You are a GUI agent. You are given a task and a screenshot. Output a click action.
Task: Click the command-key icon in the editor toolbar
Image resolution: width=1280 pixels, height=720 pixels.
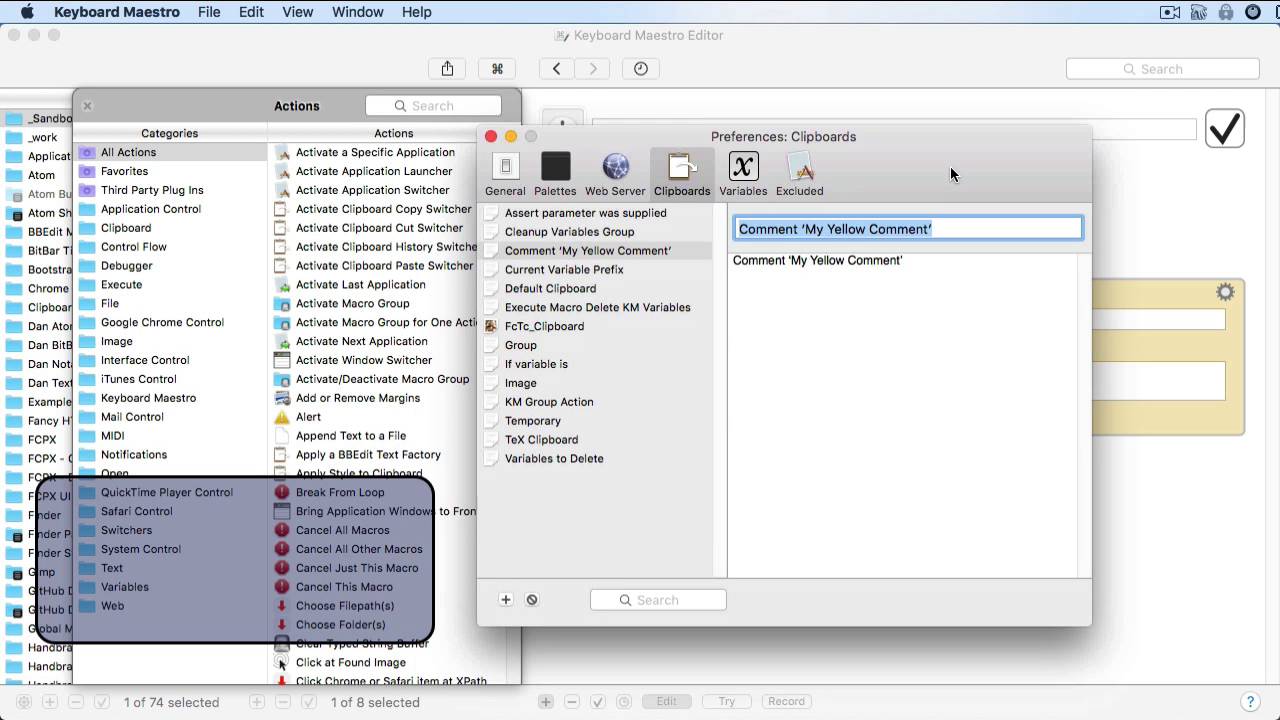pyautogui.click(x=497, y=69)
